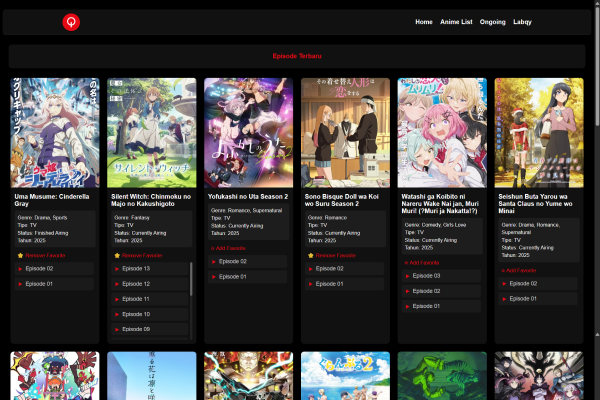Click play icon for Yofukashi no Uta Episode 01
Image resolution: width=600 pixels, height=400 pixels.
tap(214, 276)
